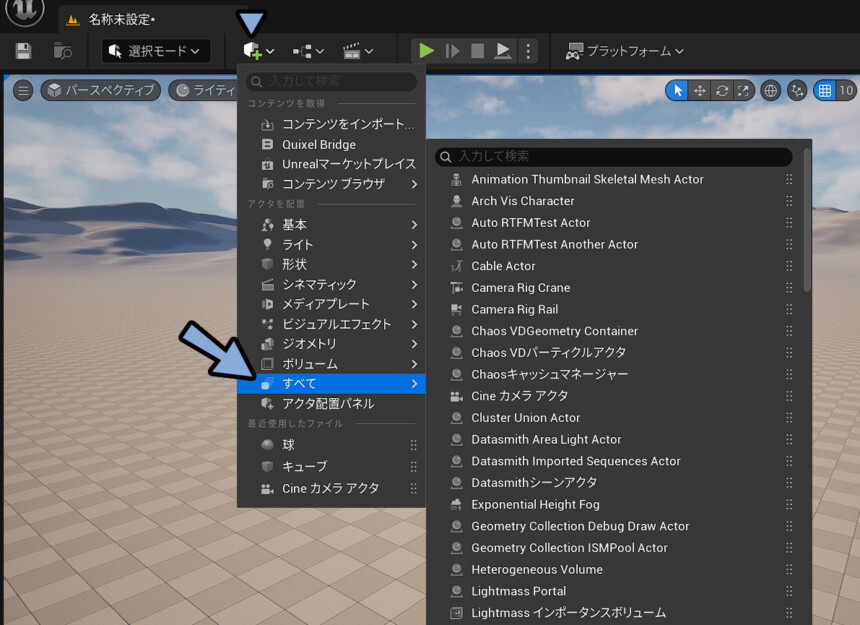Viewport: 860px width, 625px height.
Task: Open grid snap value 10
Action: [x=846, y=90]
